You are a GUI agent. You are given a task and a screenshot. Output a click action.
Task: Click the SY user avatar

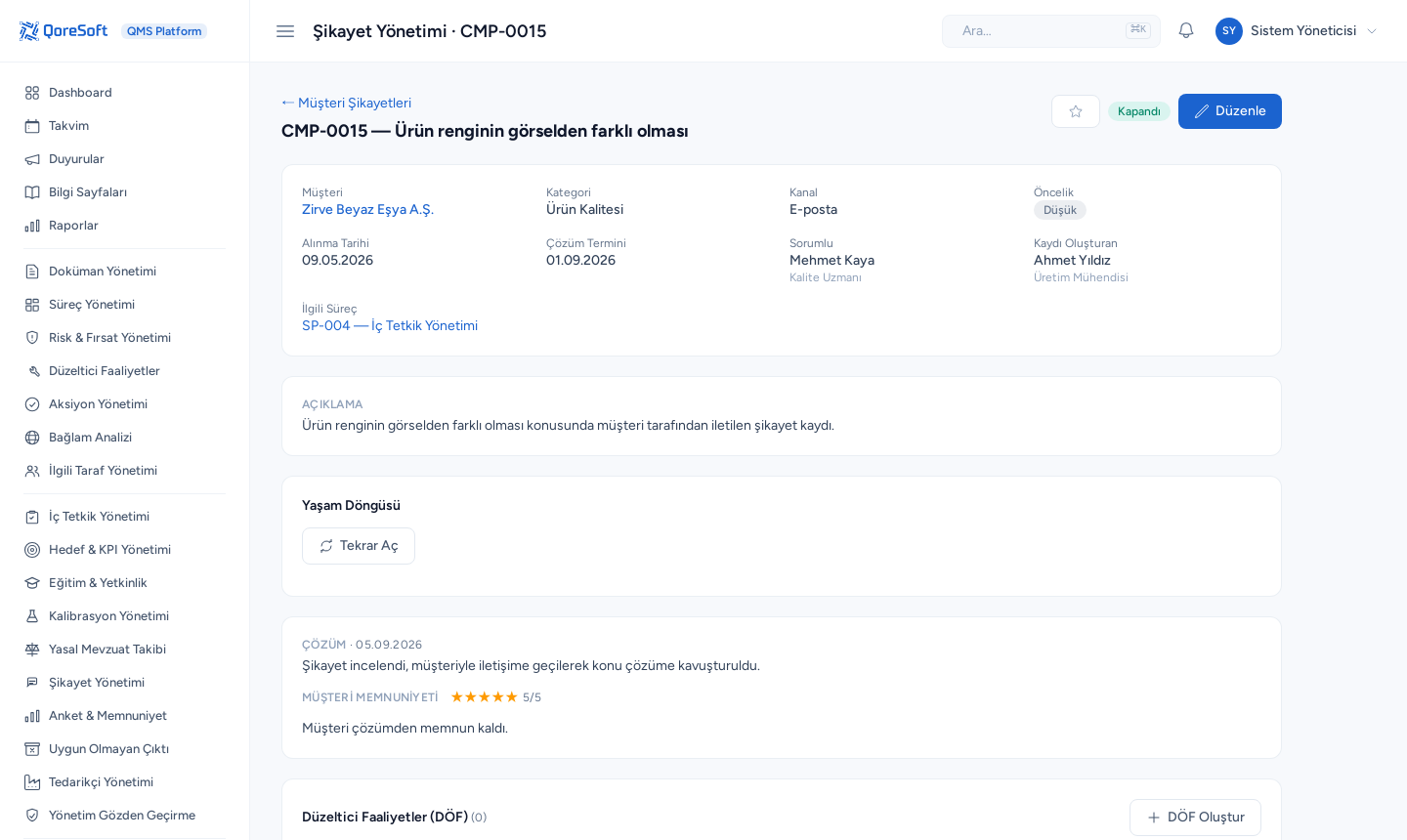(1229, 31)
